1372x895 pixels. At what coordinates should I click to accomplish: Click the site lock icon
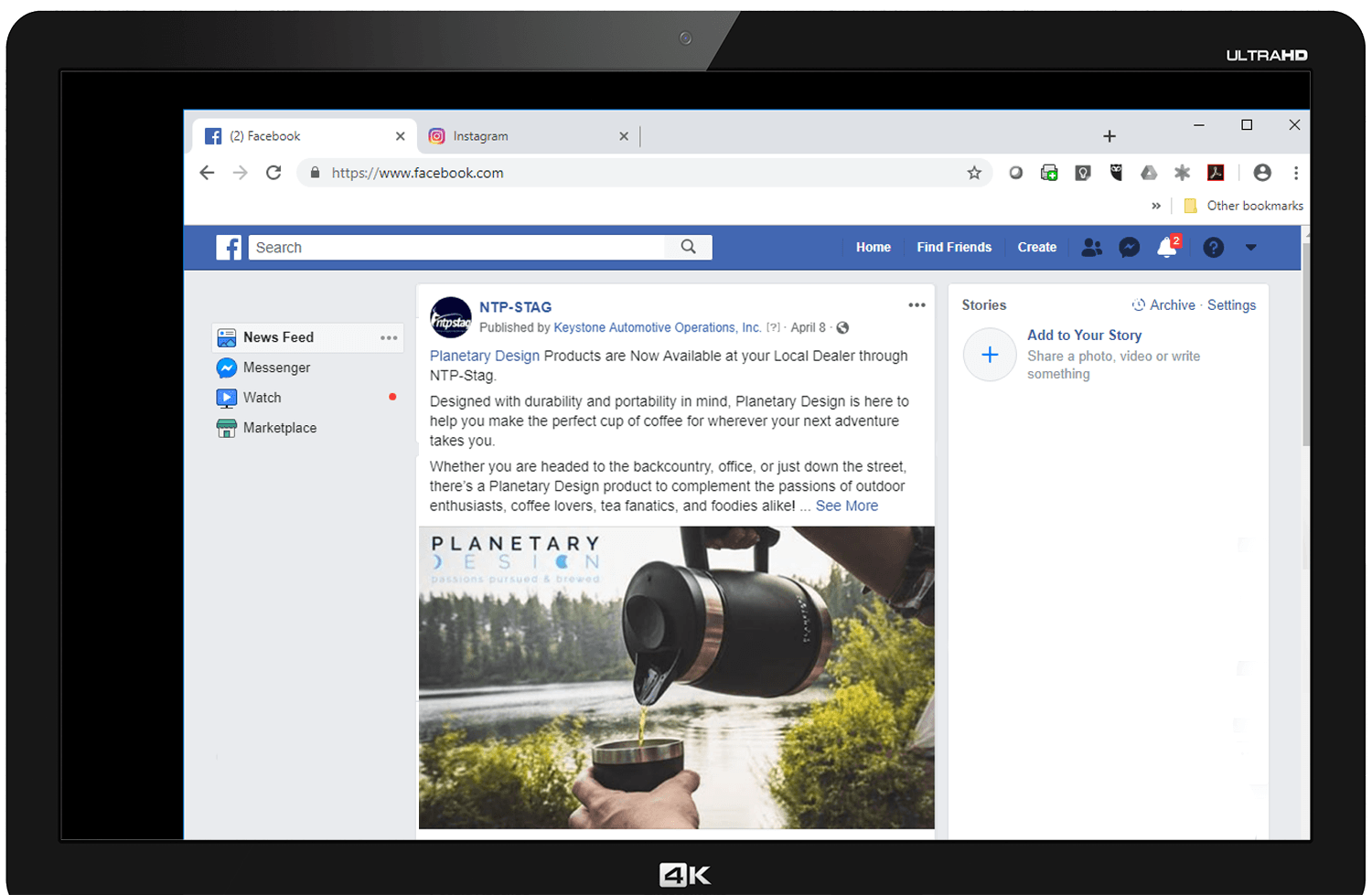[x=315, y=172]
